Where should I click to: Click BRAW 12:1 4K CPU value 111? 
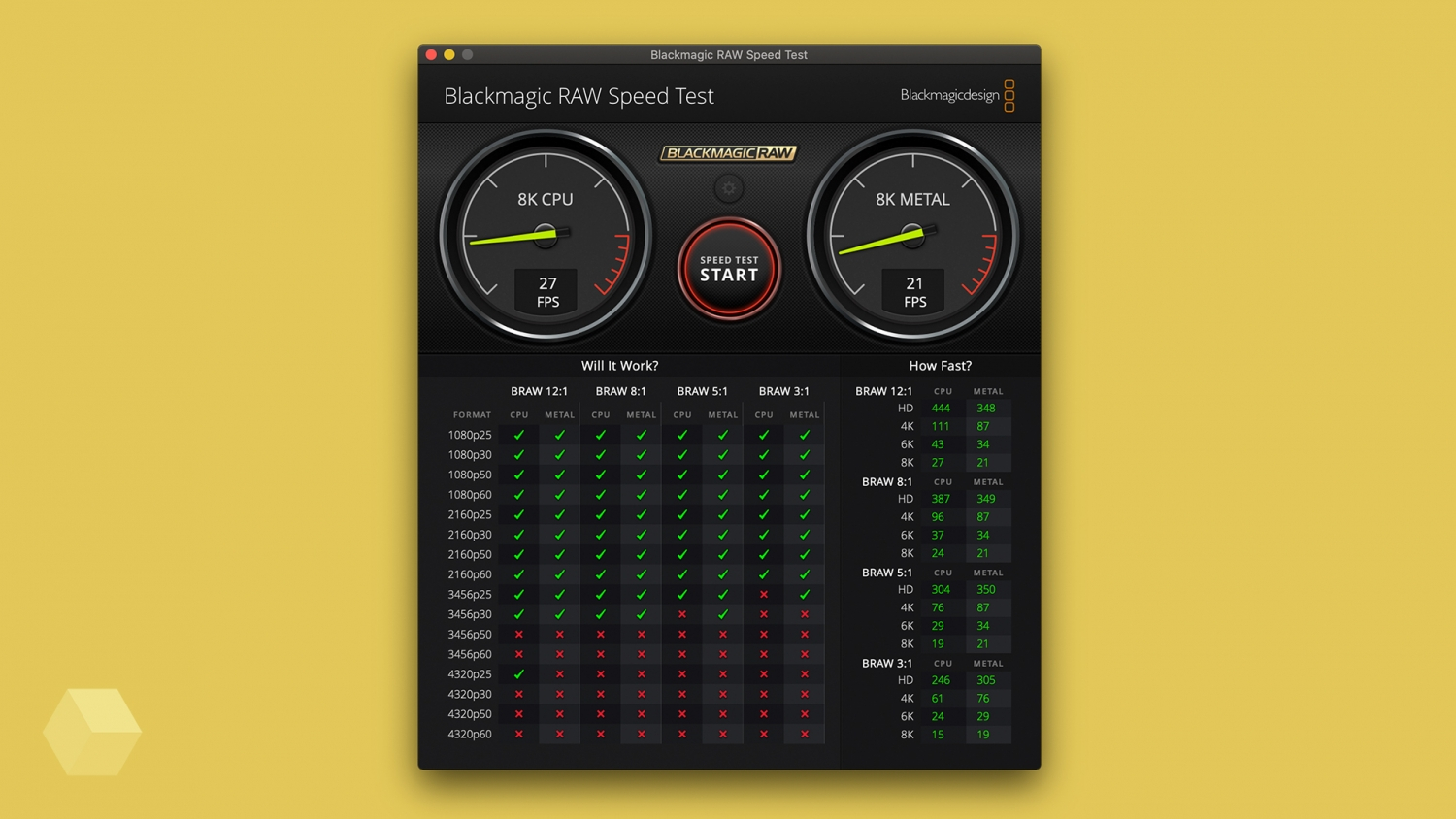[x=941, y=426]
